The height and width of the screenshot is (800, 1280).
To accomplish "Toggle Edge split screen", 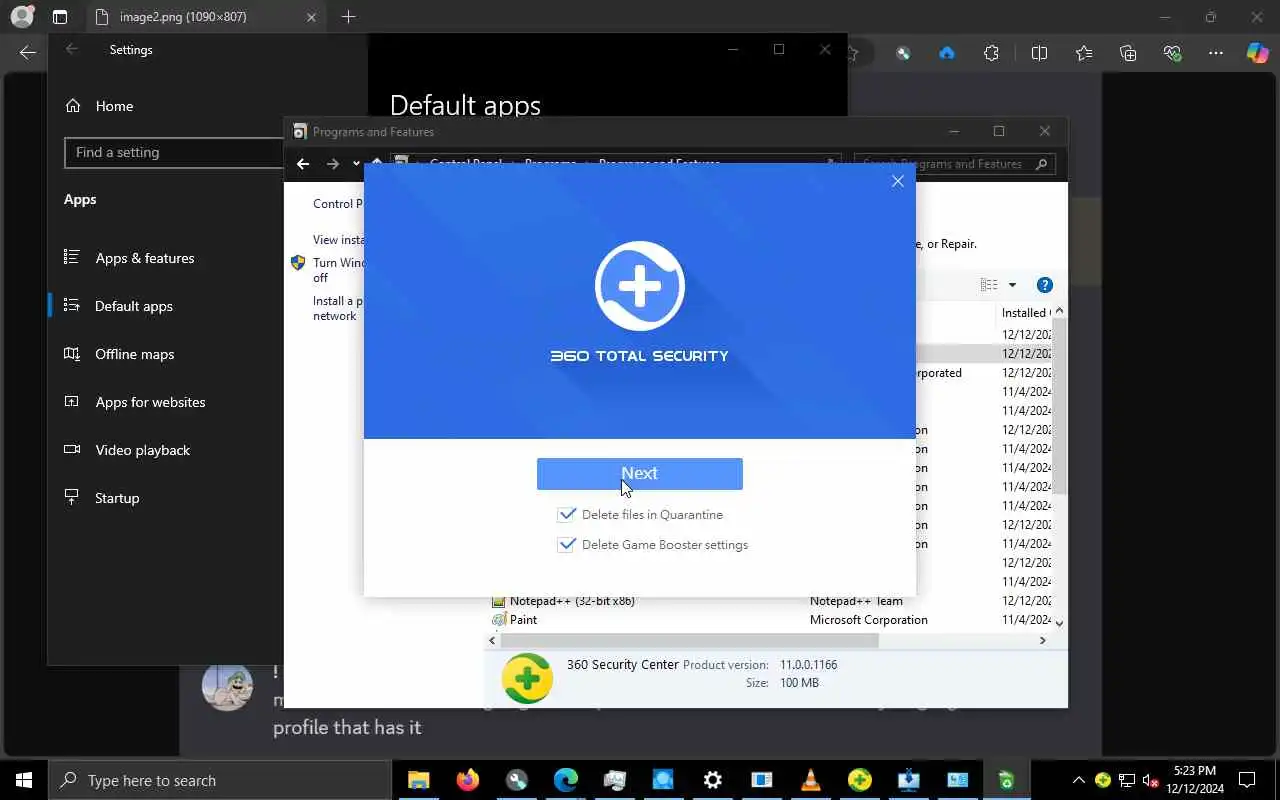I will (1039, 53).
